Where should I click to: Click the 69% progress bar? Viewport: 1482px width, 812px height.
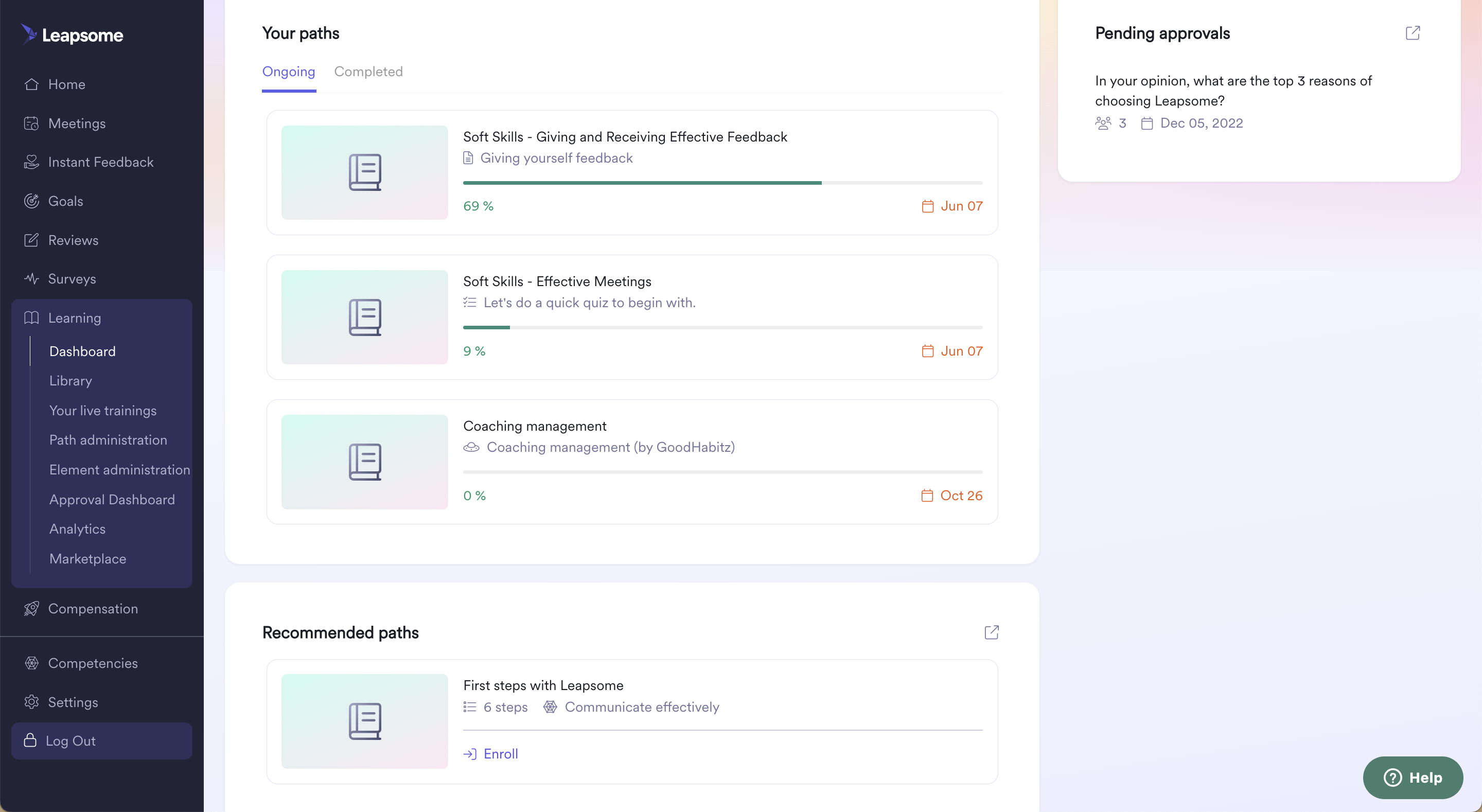(722, 183)
